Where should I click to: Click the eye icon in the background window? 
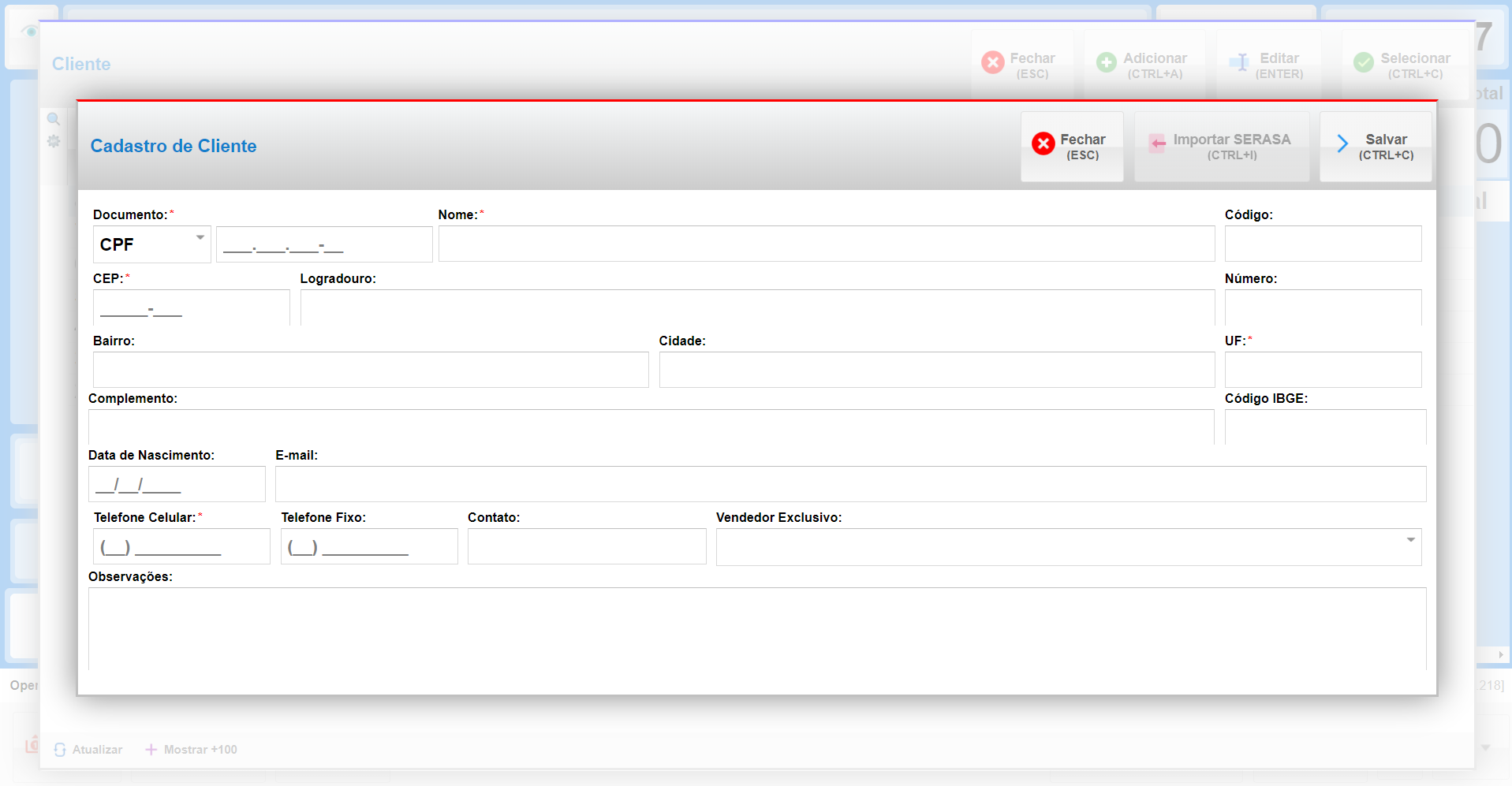tap(30, 32)
